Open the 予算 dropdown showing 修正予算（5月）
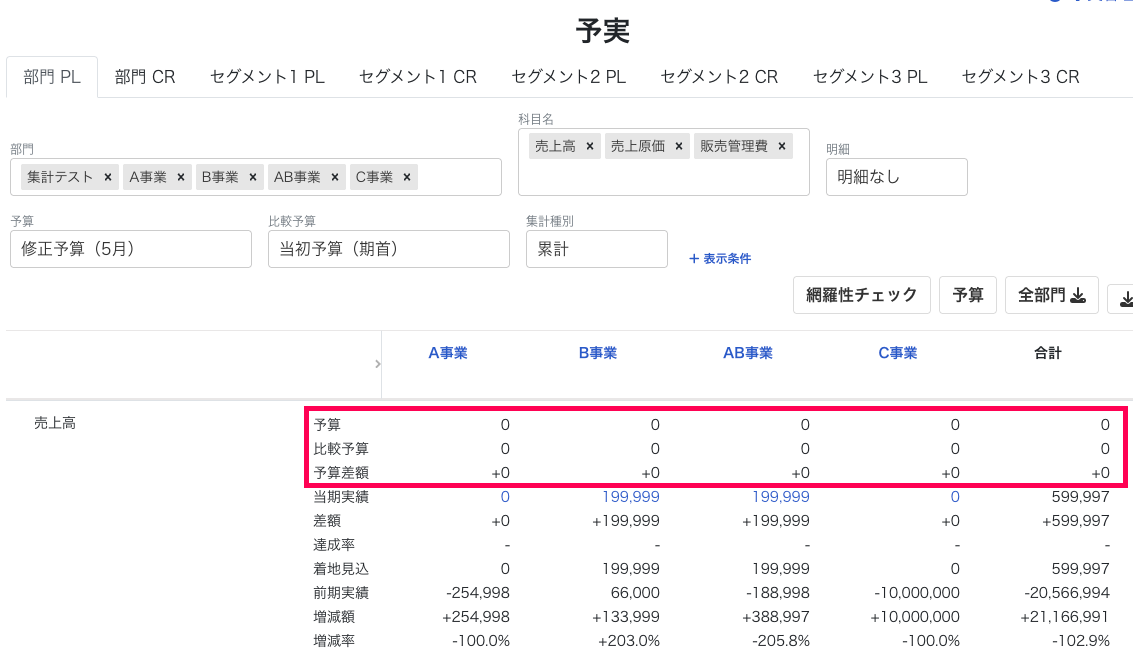1133x665 pixels. (x=131, y=249)
